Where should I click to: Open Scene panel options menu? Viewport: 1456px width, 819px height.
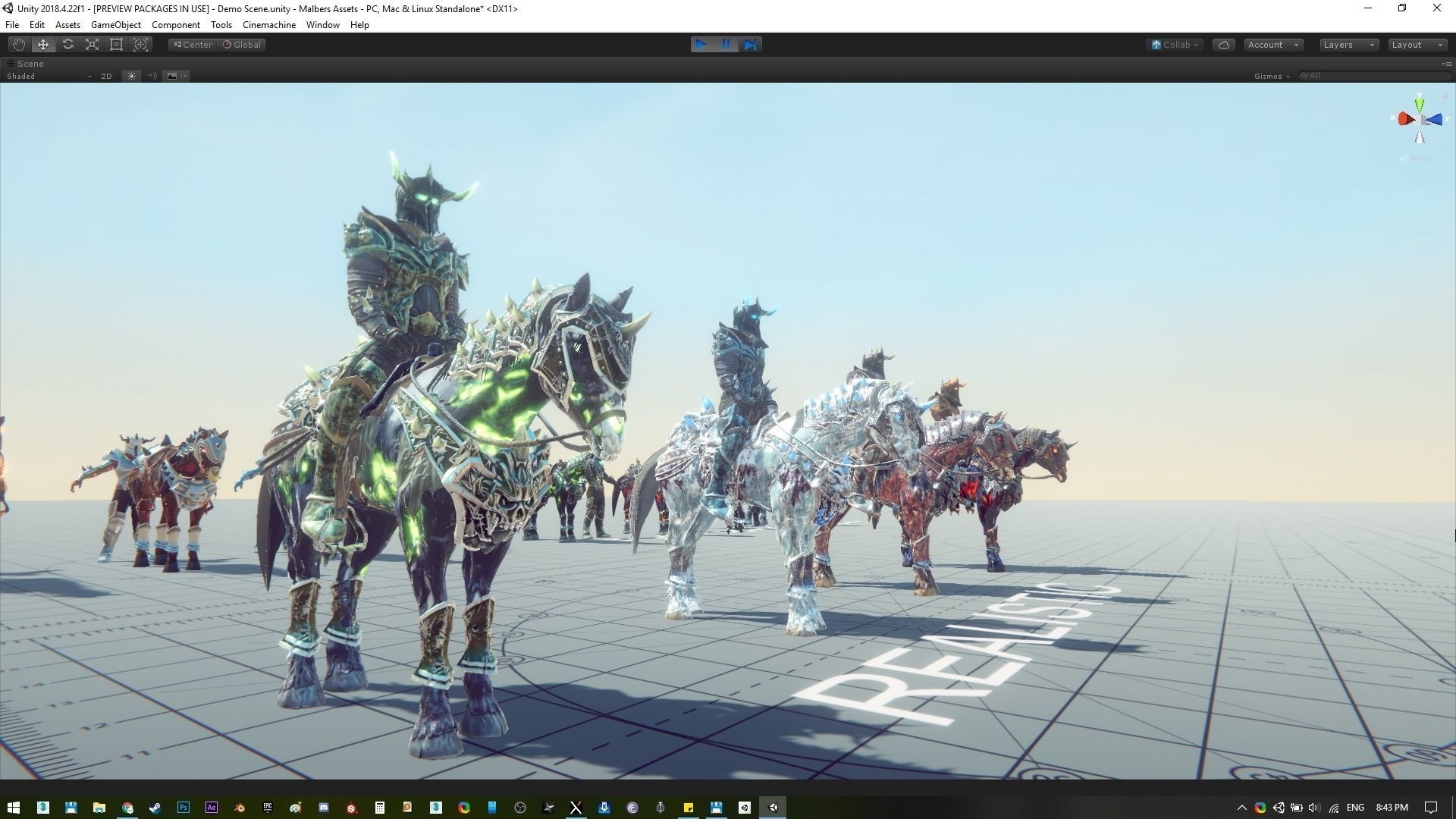point(1447,64)
